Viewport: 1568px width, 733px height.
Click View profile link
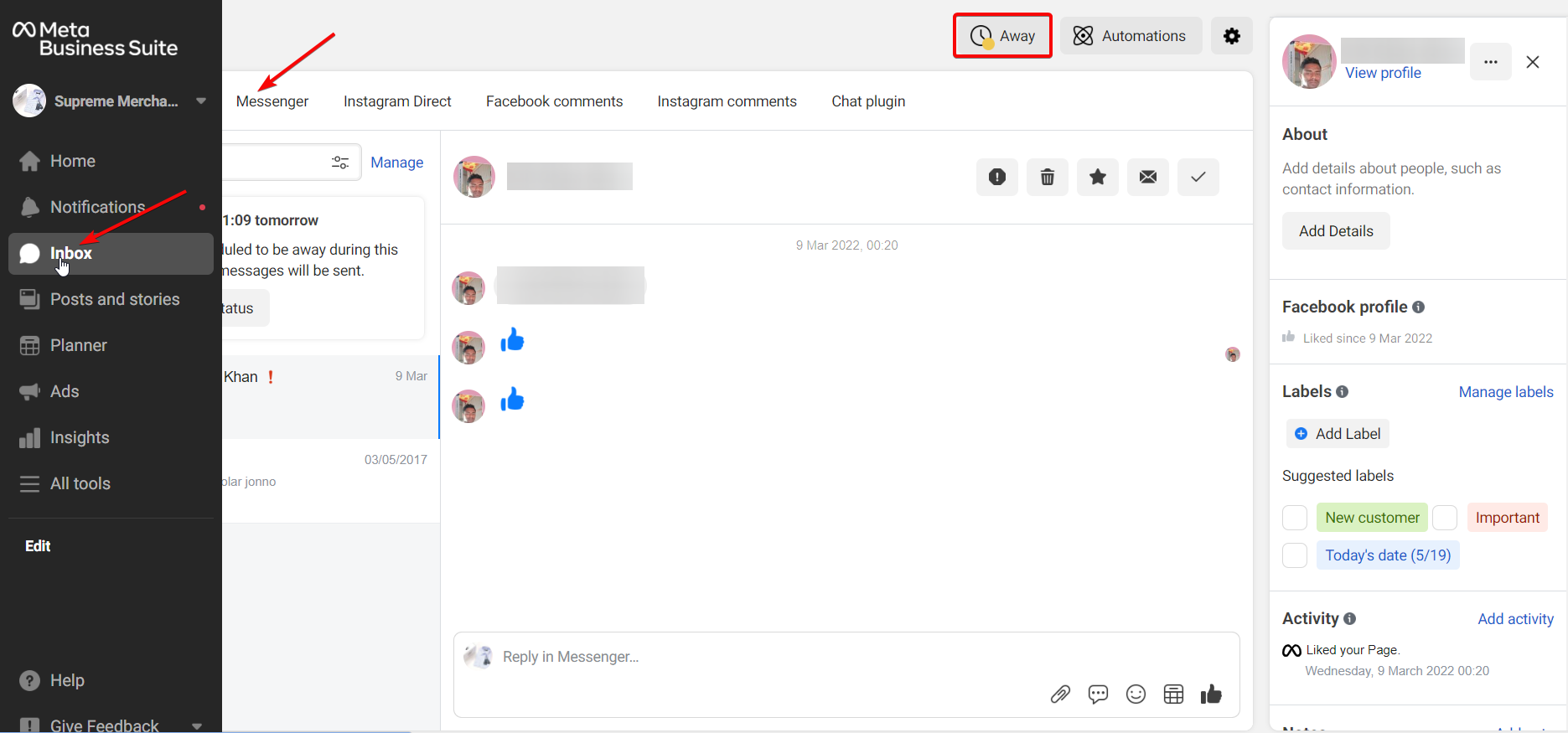1383,73
